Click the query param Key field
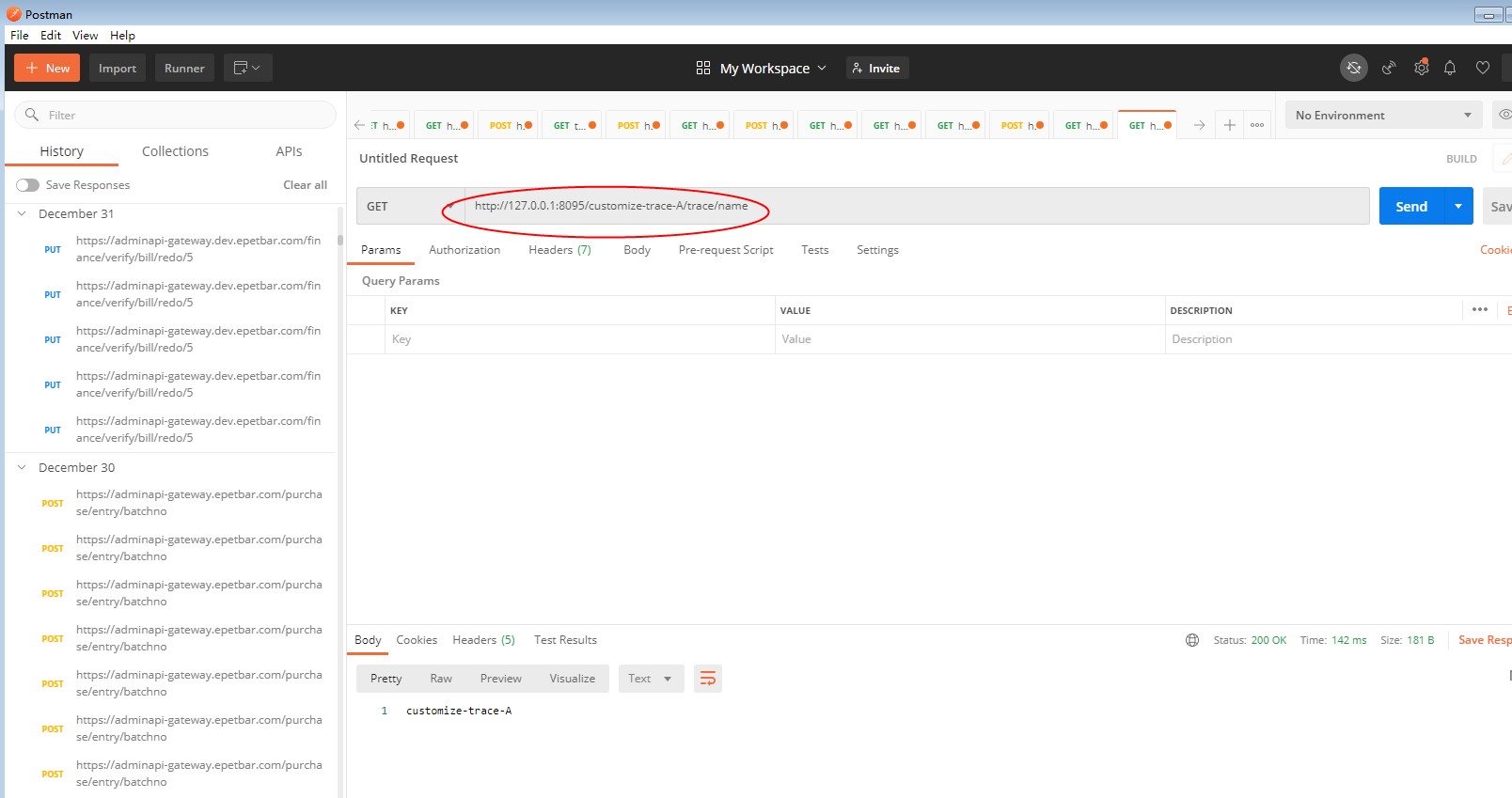Image resolution: width=1512 pixels, height=798 pixels. click(x=579, y=339)
